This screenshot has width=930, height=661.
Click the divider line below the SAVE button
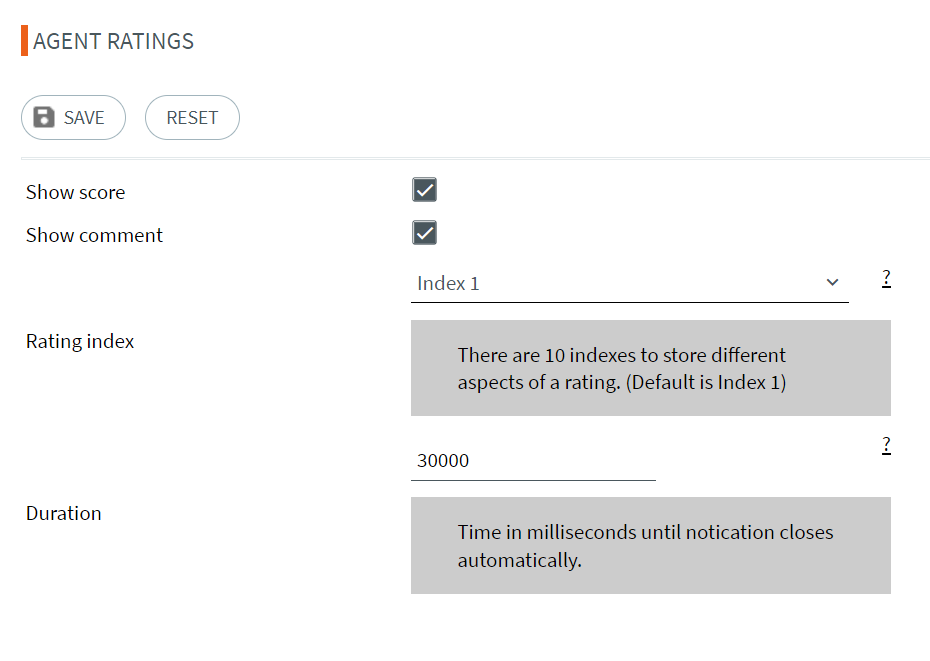point(475,158)
